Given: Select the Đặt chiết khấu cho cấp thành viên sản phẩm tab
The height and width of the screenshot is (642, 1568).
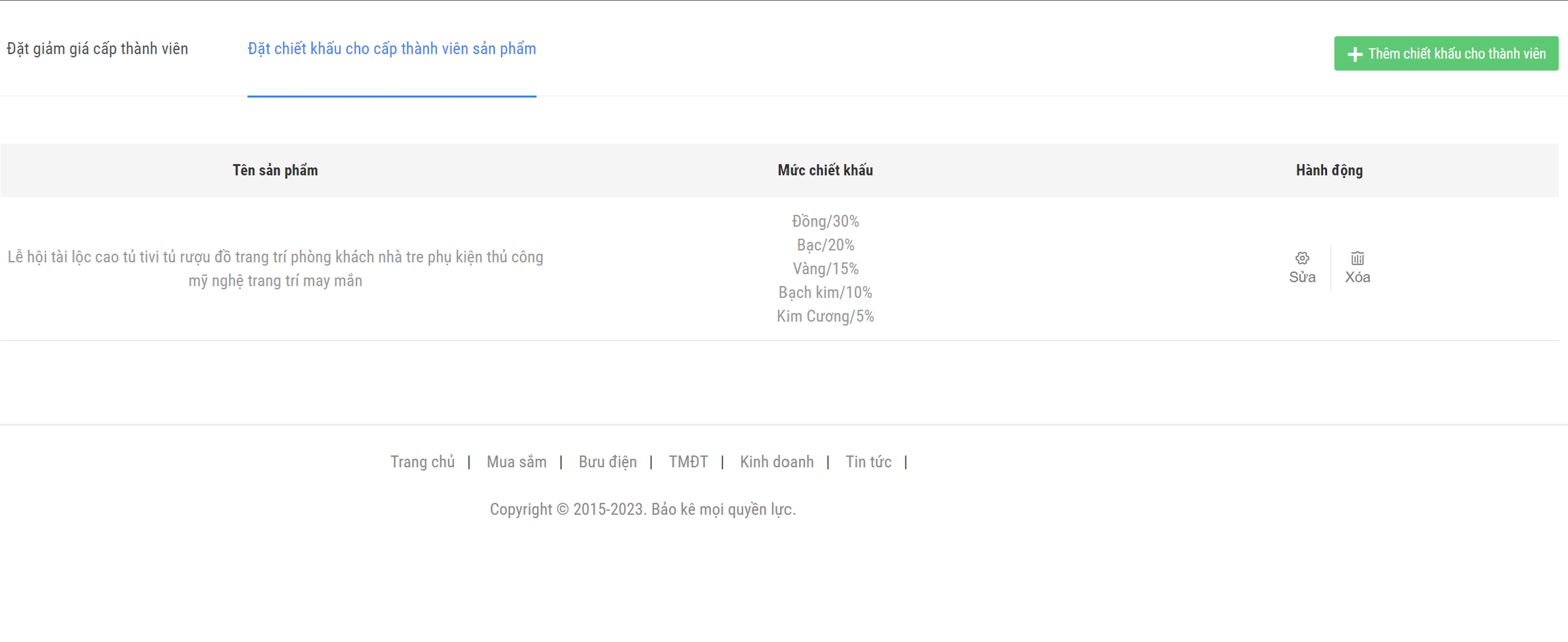Looking at the screenshot, I should pyautogui.click(x=391, y=49).
